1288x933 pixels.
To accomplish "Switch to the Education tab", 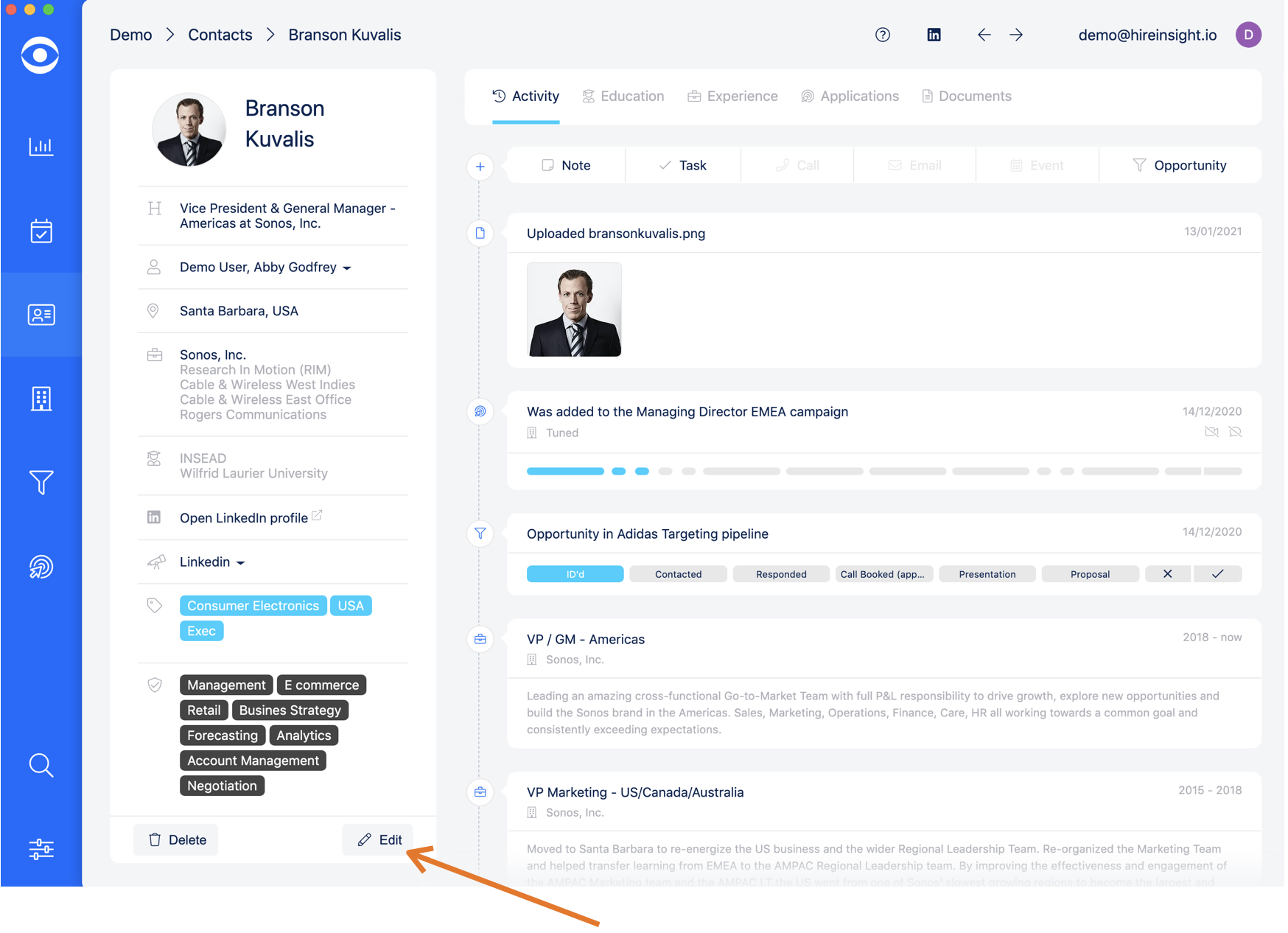I will click(623, 97).
